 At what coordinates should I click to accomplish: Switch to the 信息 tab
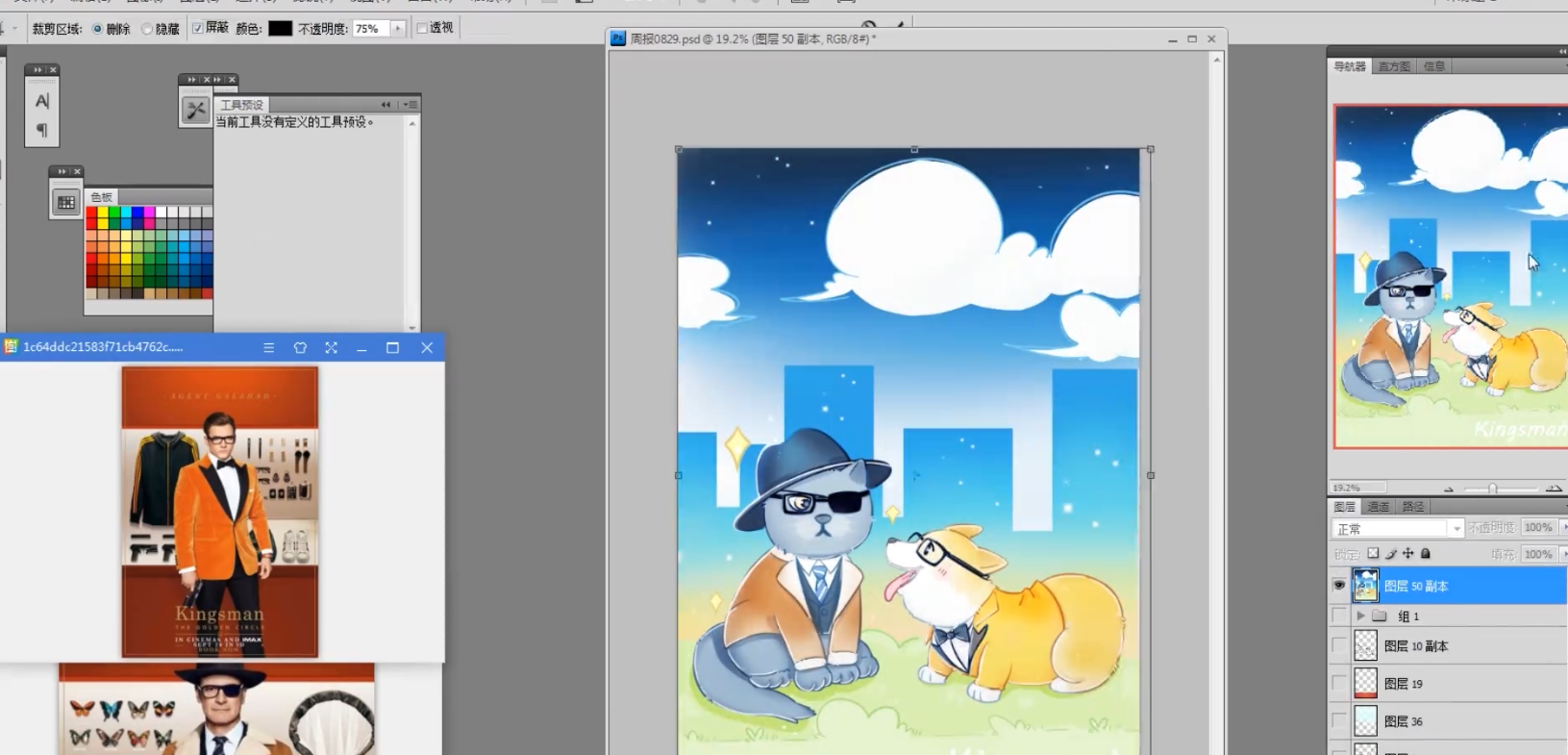tap(1434, 66)
